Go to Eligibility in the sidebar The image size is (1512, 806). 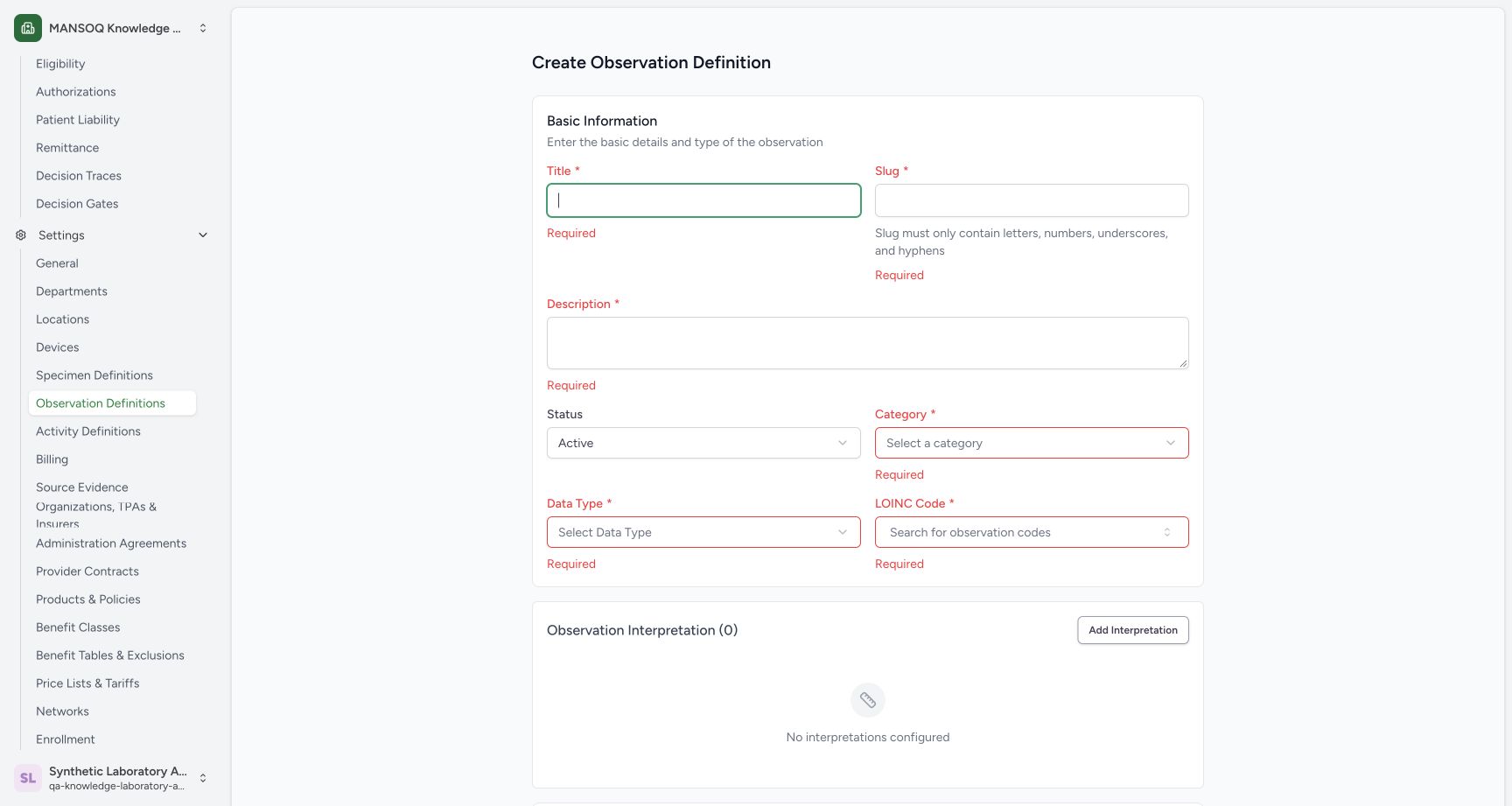click(60, 64)
